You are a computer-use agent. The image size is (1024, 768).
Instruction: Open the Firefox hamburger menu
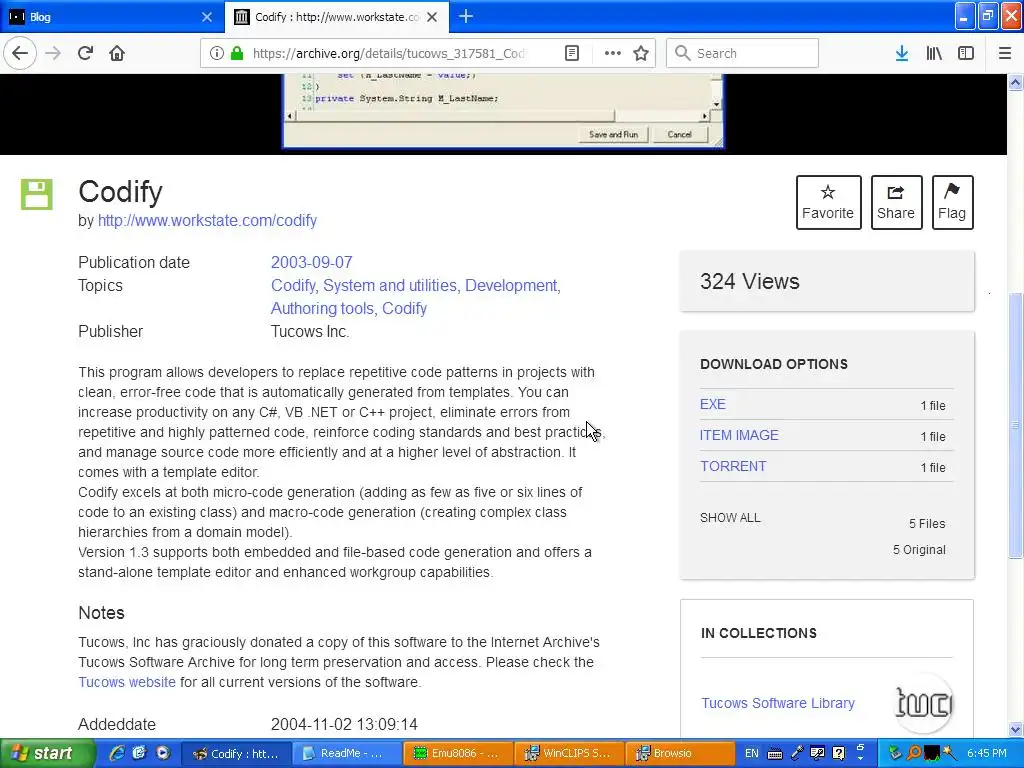[1005, 53]
